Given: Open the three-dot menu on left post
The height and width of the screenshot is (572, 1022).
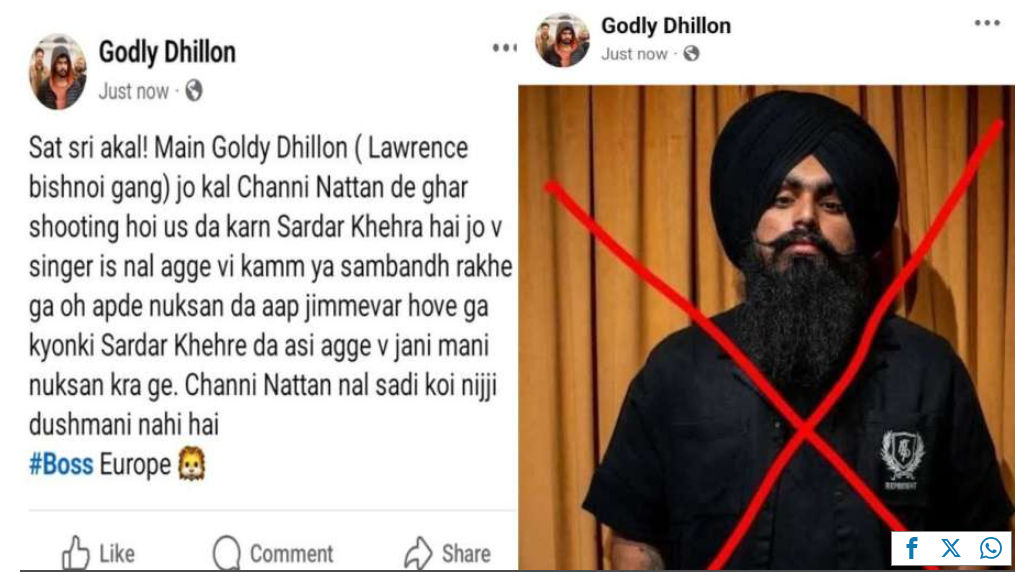Looking at the screenshot, I should (504, 48).
